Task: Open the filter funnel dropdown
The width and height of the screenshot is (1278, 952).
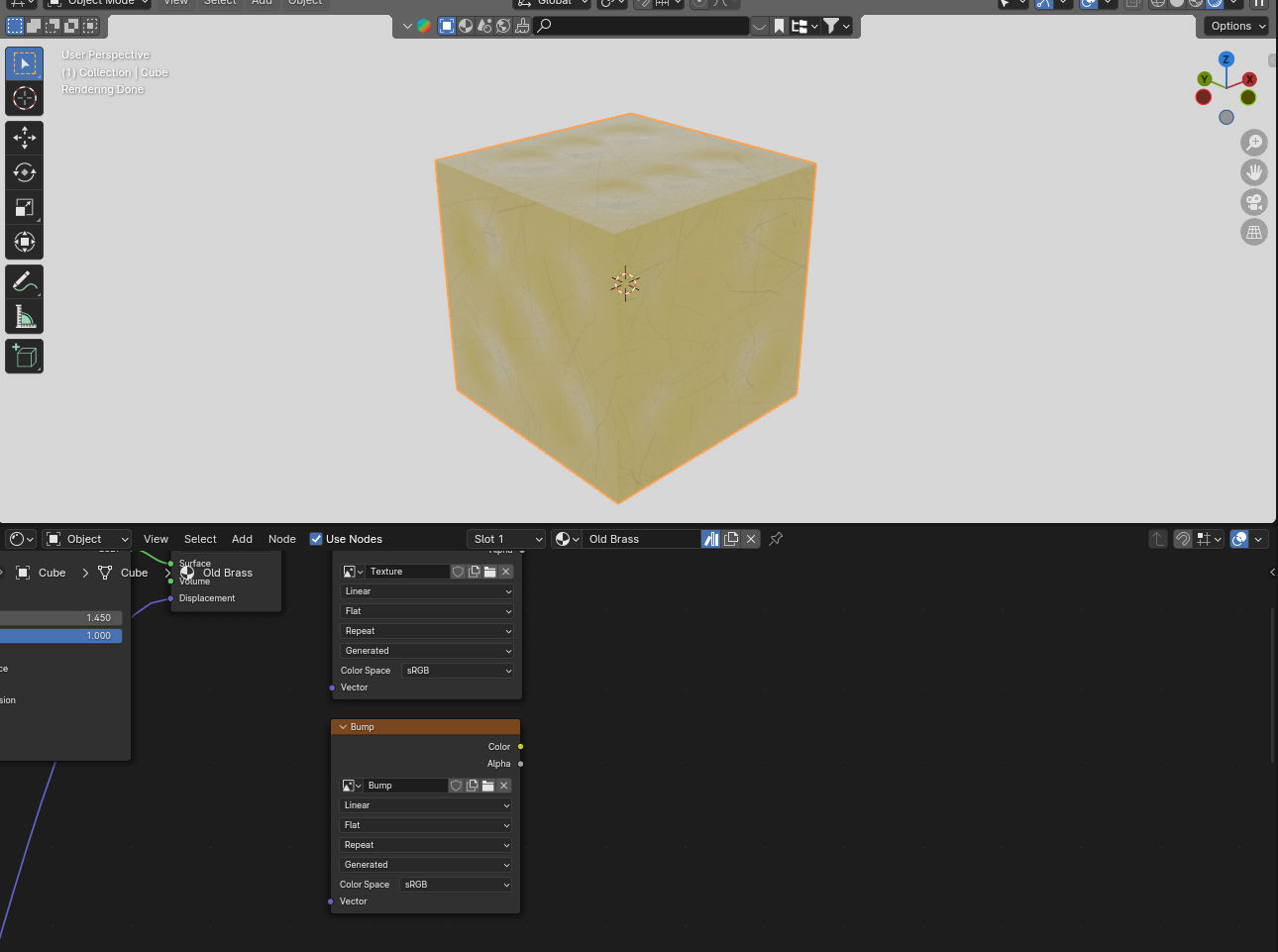Action: (837, 26)
